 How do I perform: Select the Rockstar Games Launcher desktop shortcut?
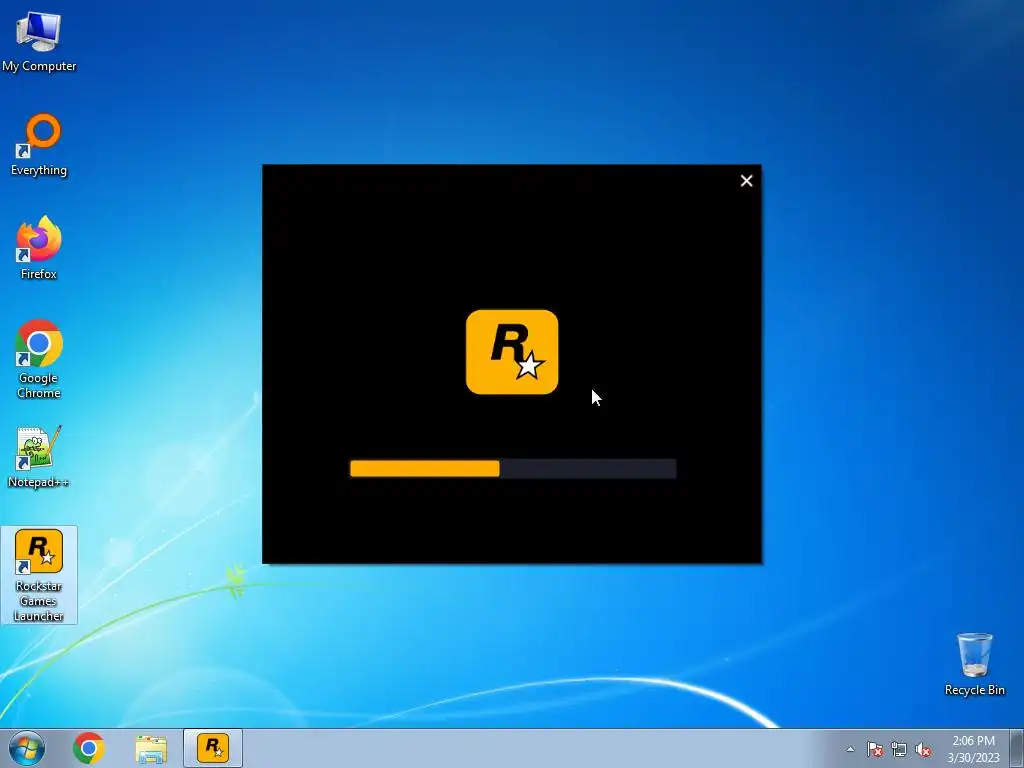(39, 575)
